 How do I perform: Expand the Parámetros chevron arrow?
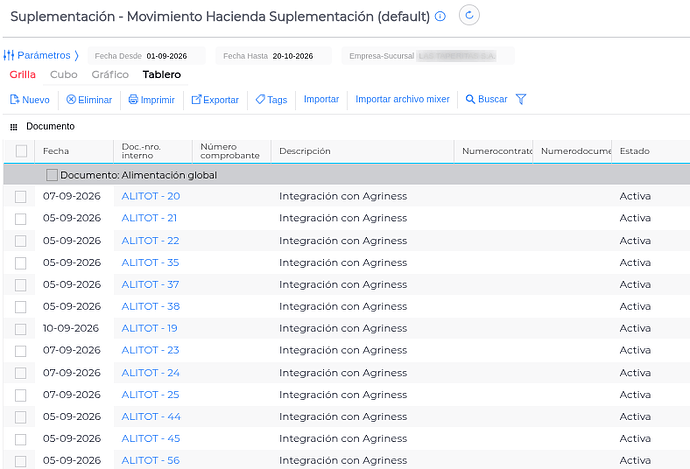[77, 55]
